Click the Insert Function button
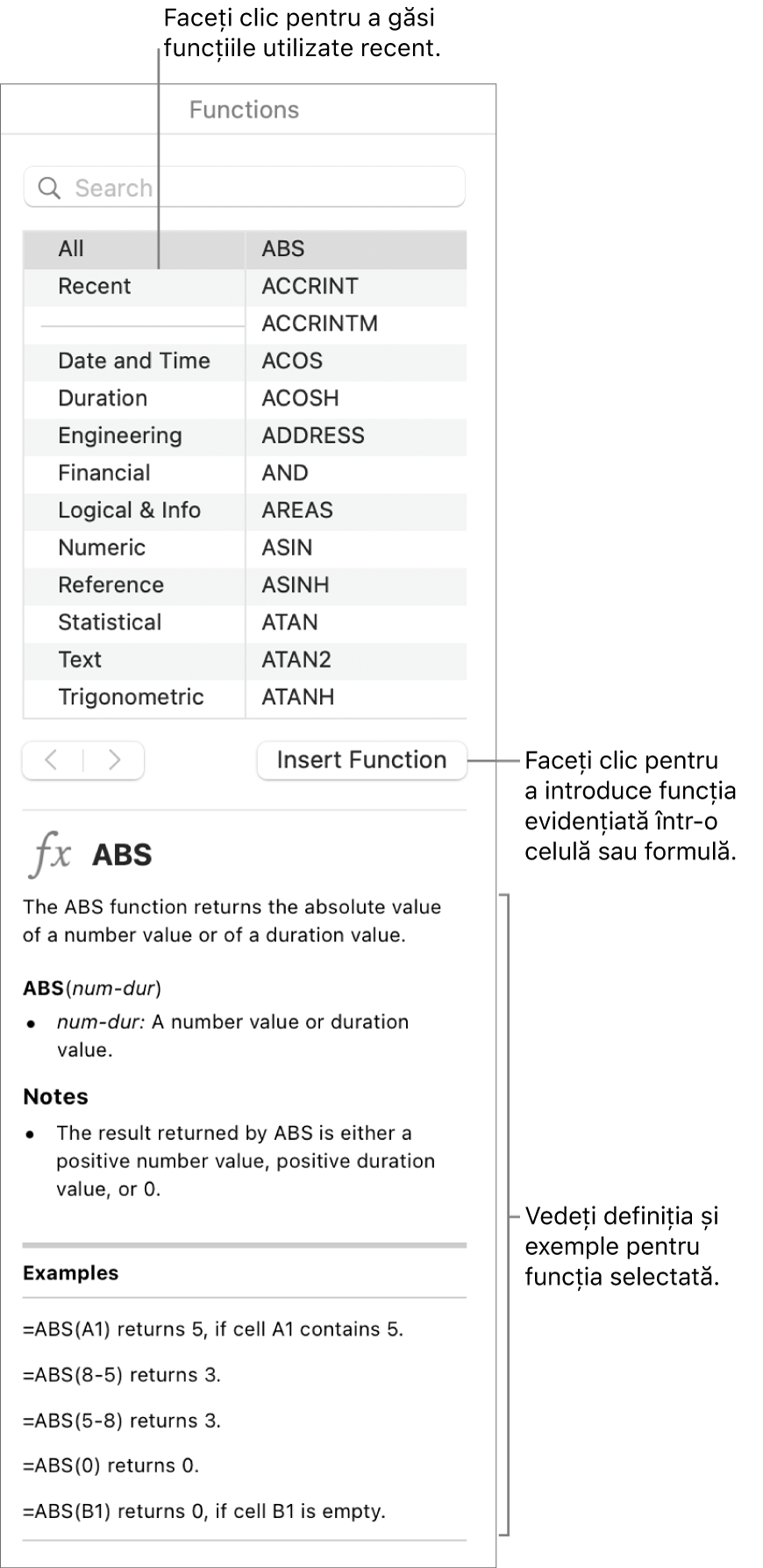The width and height of the screenshot is (763, 1568). click(361, 760)
